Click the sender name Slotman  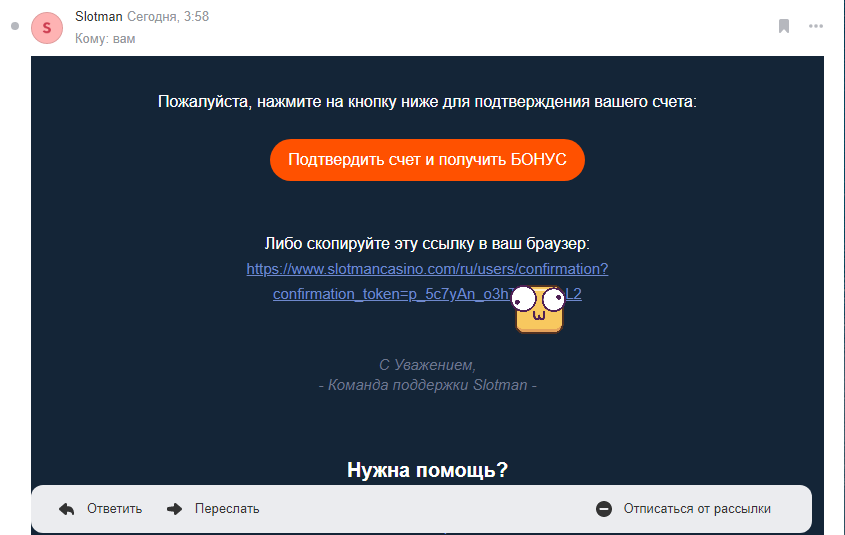[x=99, y=17]
